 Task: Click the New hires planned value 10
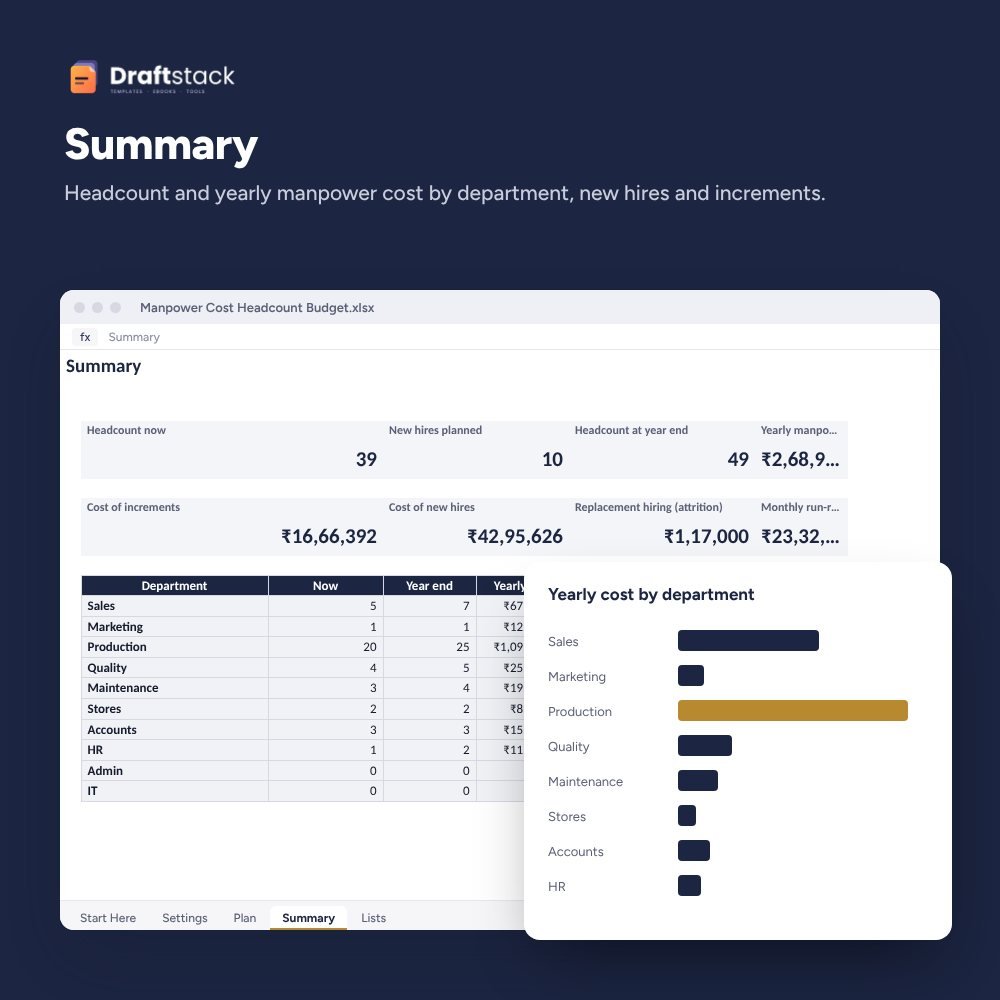(x=552, y=459)
